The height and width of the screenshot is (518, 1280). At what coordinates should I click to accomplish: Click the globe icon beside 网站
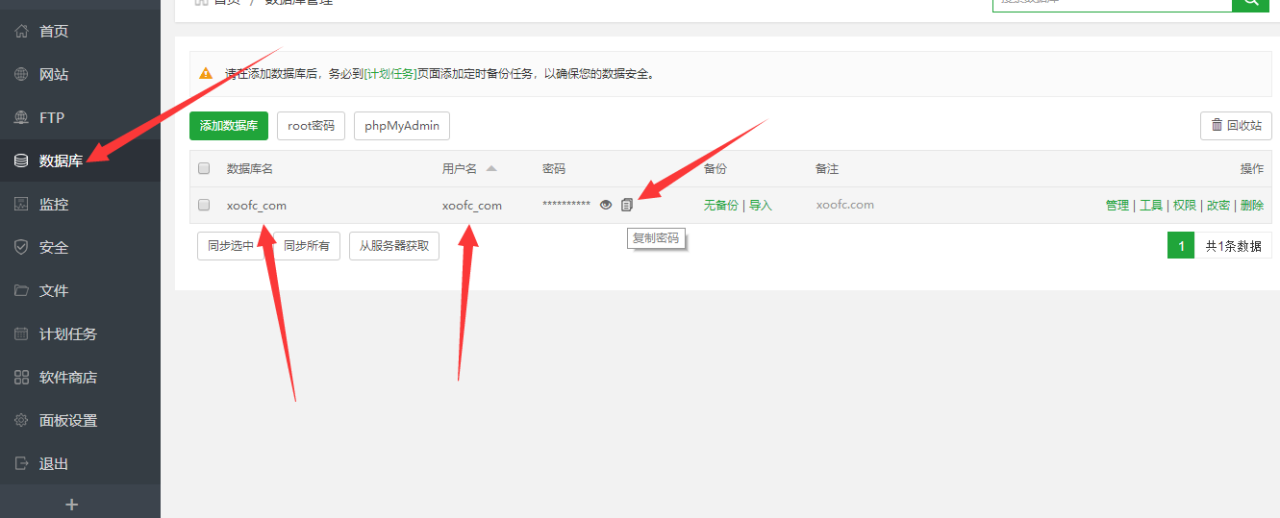pyautogui.click(x=21, y=74)
